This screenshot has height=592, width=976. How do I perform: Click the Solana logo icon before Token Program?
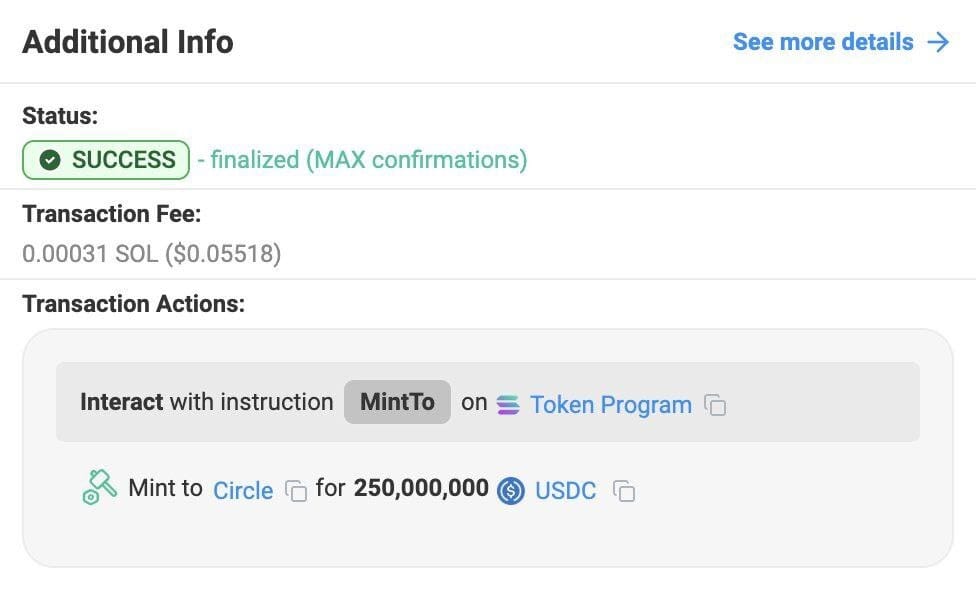[x=508, y=405]
